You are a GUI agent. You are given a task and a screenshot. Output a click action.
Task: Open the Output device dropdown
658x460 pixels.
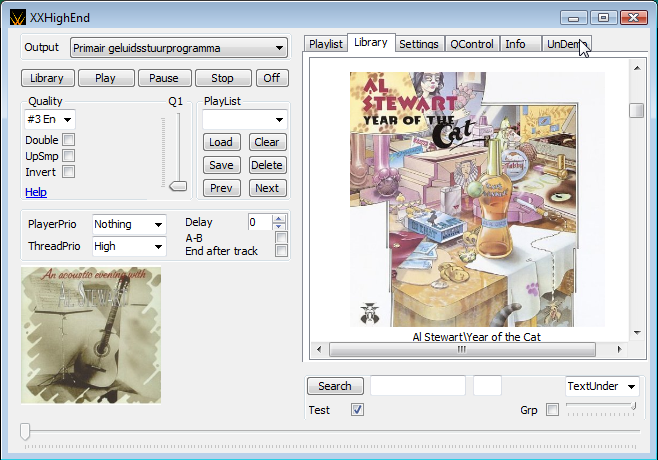coord(179,48)
